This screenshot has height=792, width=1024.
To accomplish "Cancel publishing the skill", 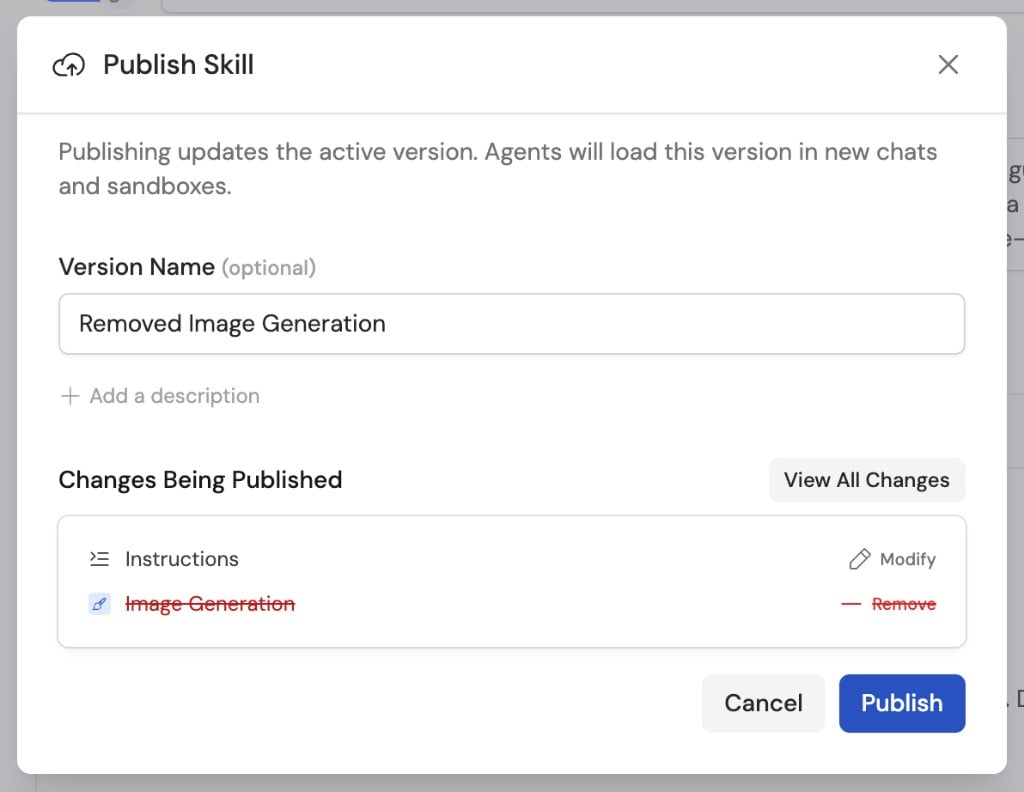I will [763, 703].
